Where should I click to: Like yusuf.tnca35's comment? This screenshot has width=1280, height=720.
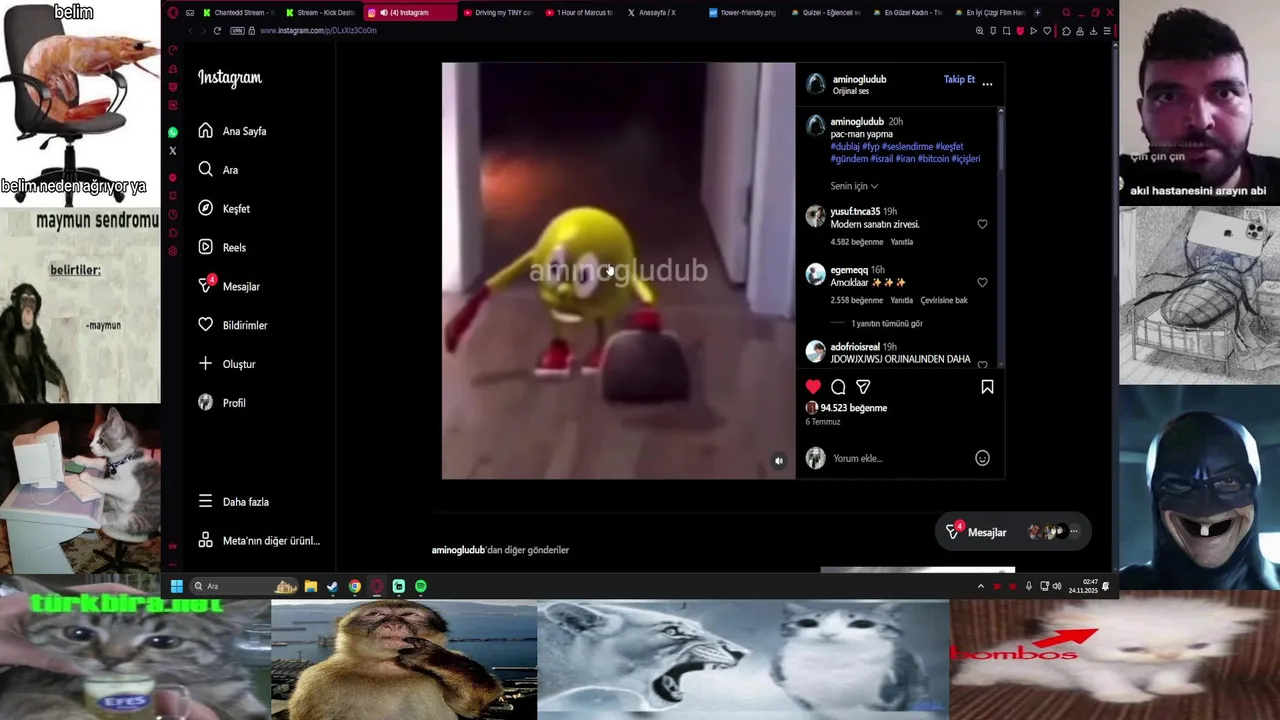click(x=982, y=224)
